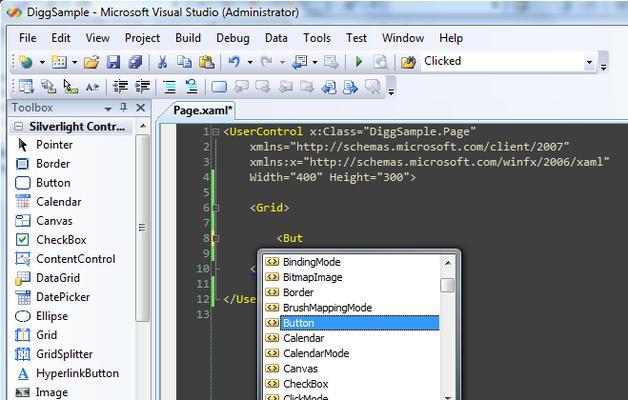Open the Build menu
Screen dimensions: 628x400
[x=188, y=38]
